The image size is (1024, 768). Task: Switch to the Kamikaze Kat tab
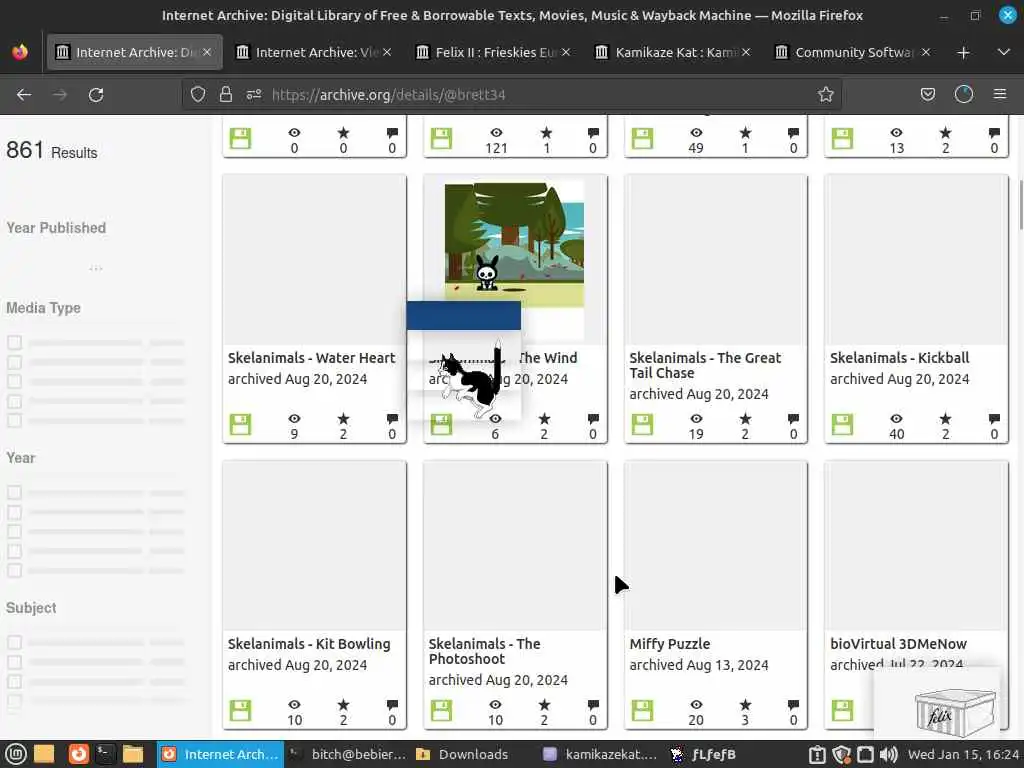(x=673, y=52)
